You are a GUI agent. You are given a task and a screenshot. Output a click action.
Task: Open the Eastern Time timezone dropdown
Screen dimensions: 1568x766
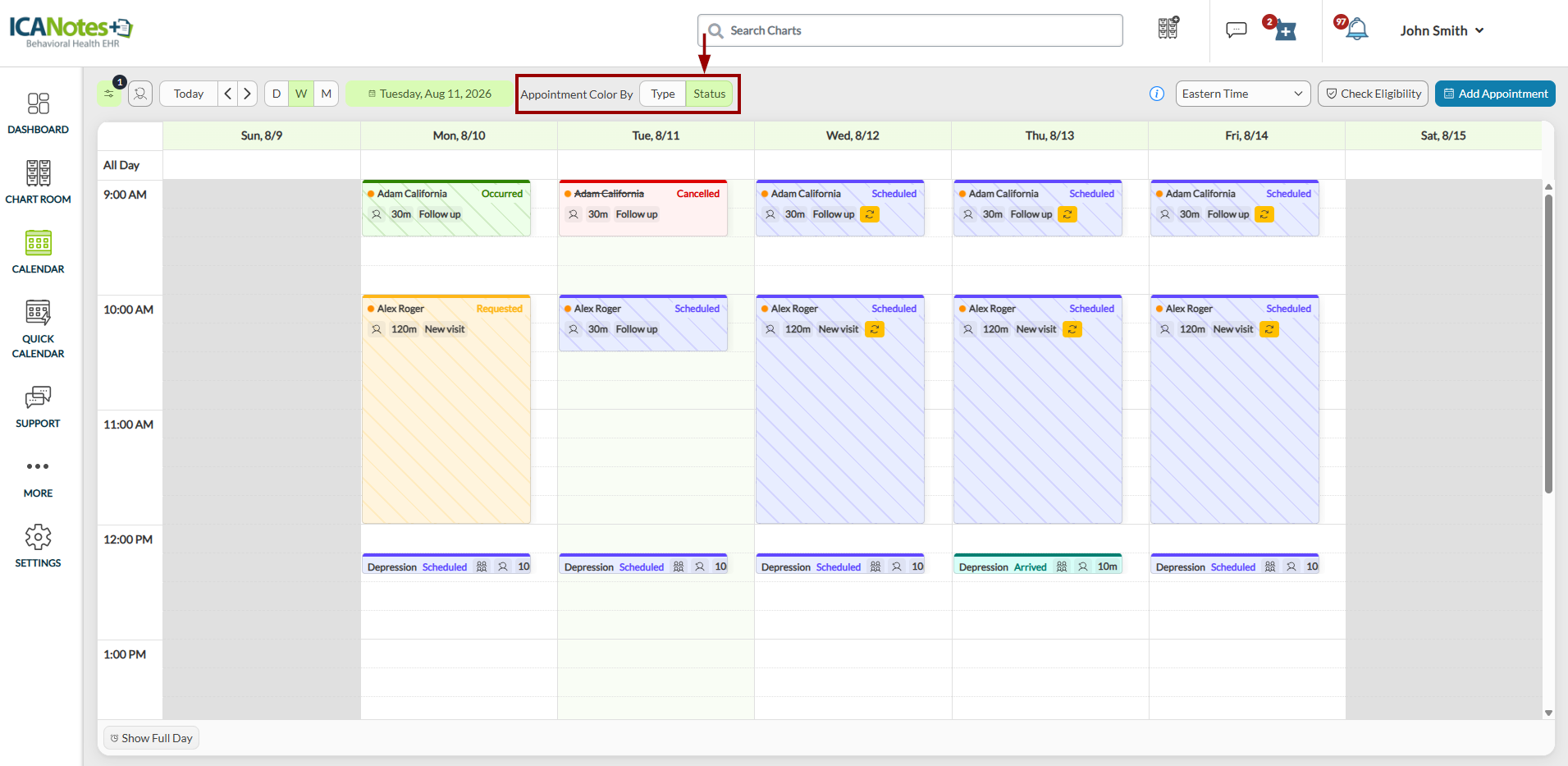click(1243, 94)
